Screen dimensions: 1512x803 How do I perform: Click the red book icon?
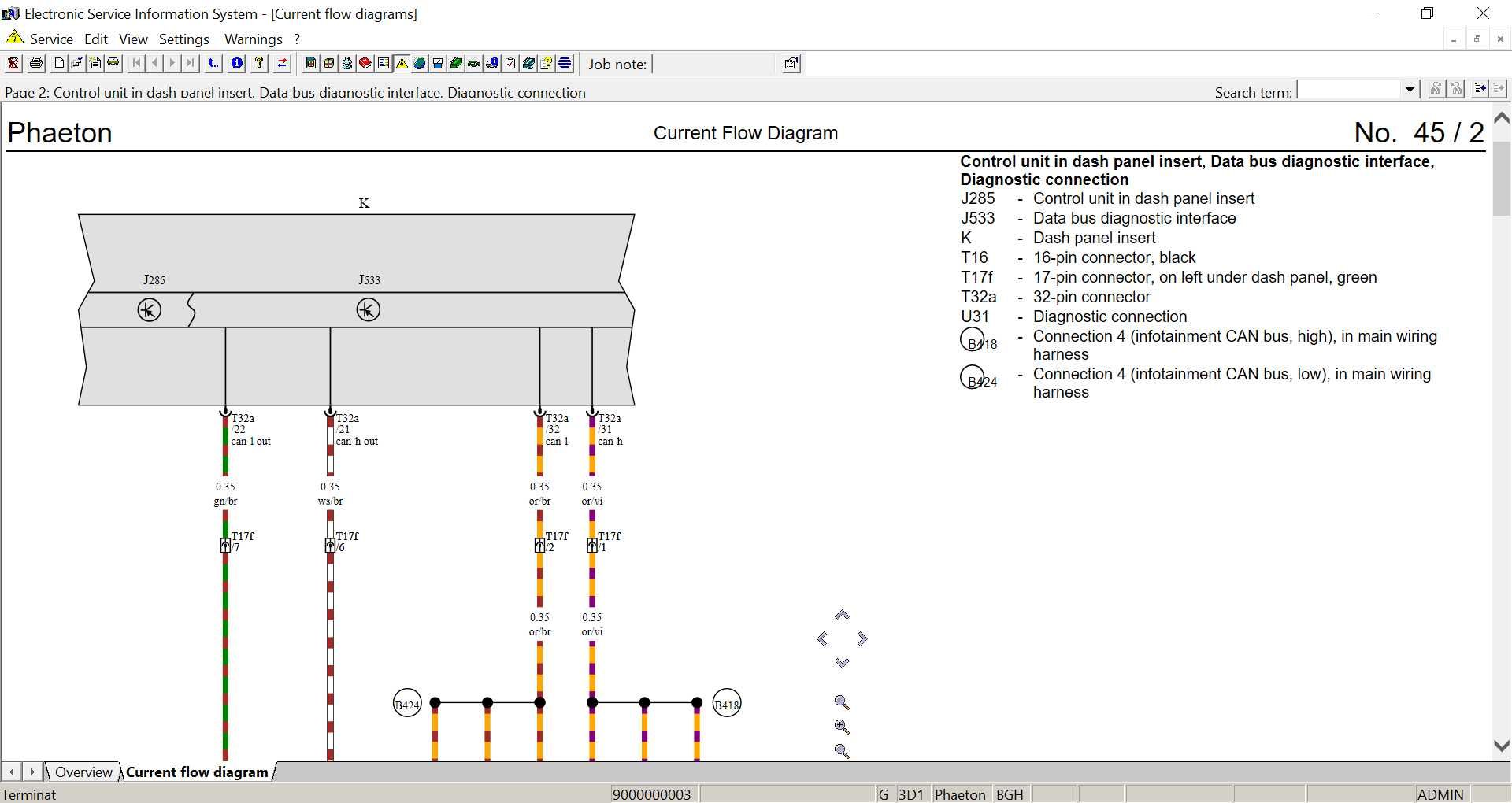[365, 63]
